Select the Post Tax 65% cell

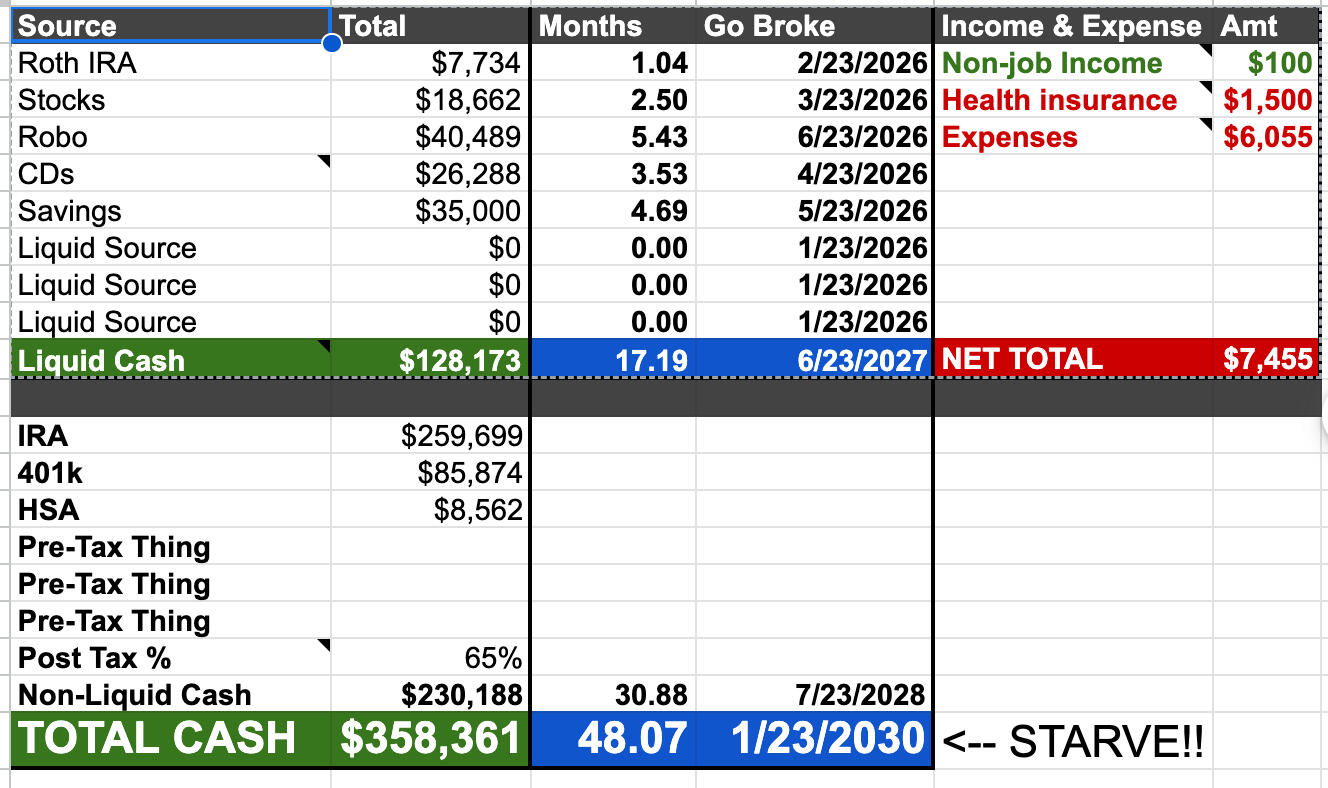pyautogui.click(x=430, y=658)
